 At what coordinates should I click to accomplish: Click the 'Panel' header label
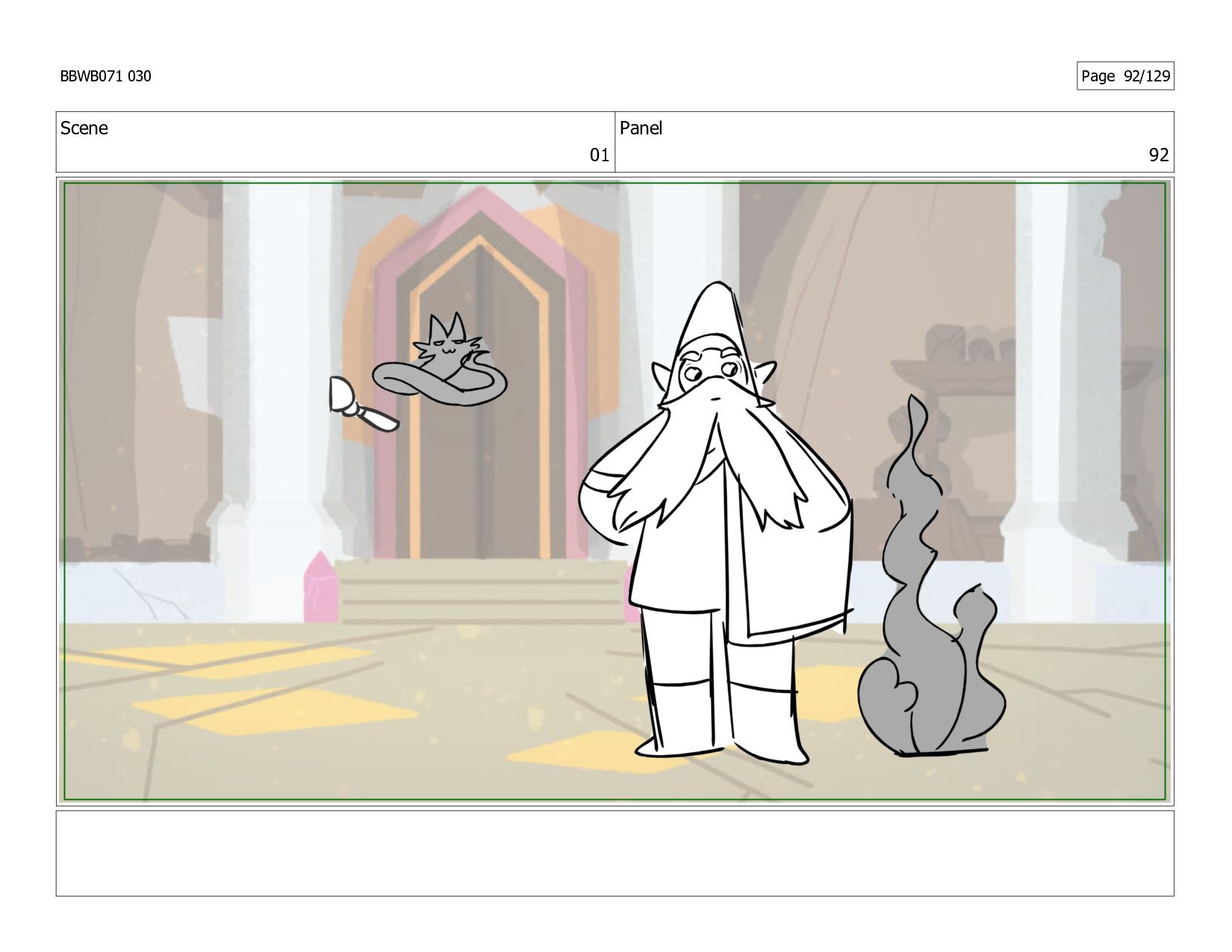point(641,128)
